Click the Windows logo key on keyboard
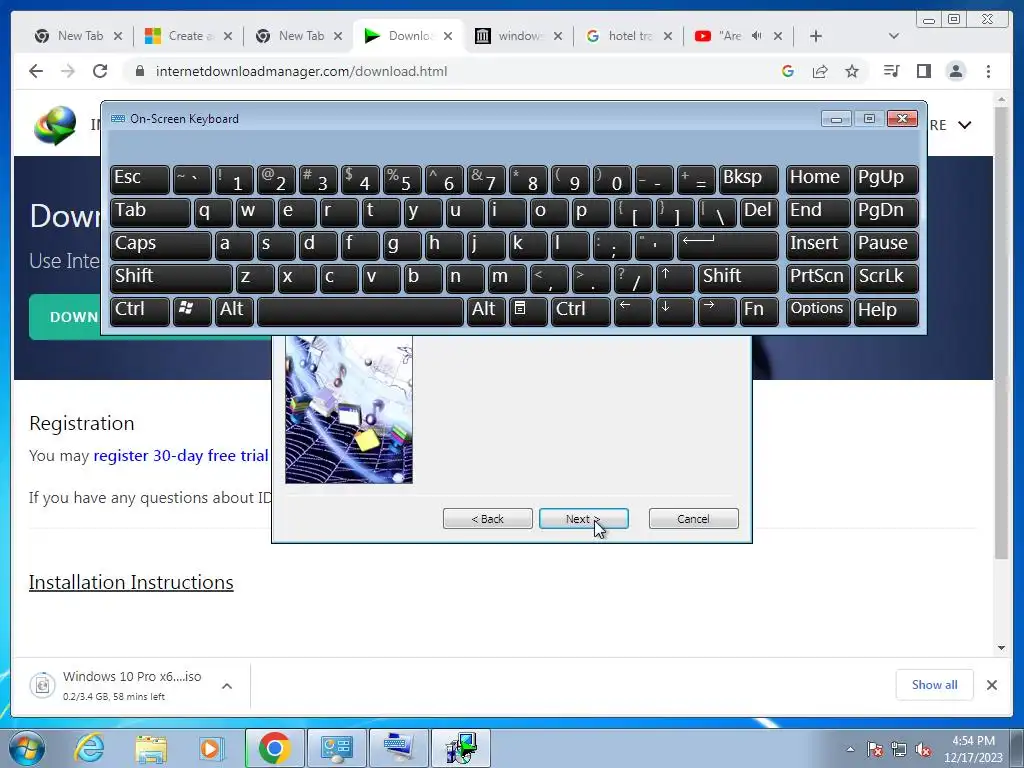The height and width of the screenshot is (768, 1024). (192, 310)
